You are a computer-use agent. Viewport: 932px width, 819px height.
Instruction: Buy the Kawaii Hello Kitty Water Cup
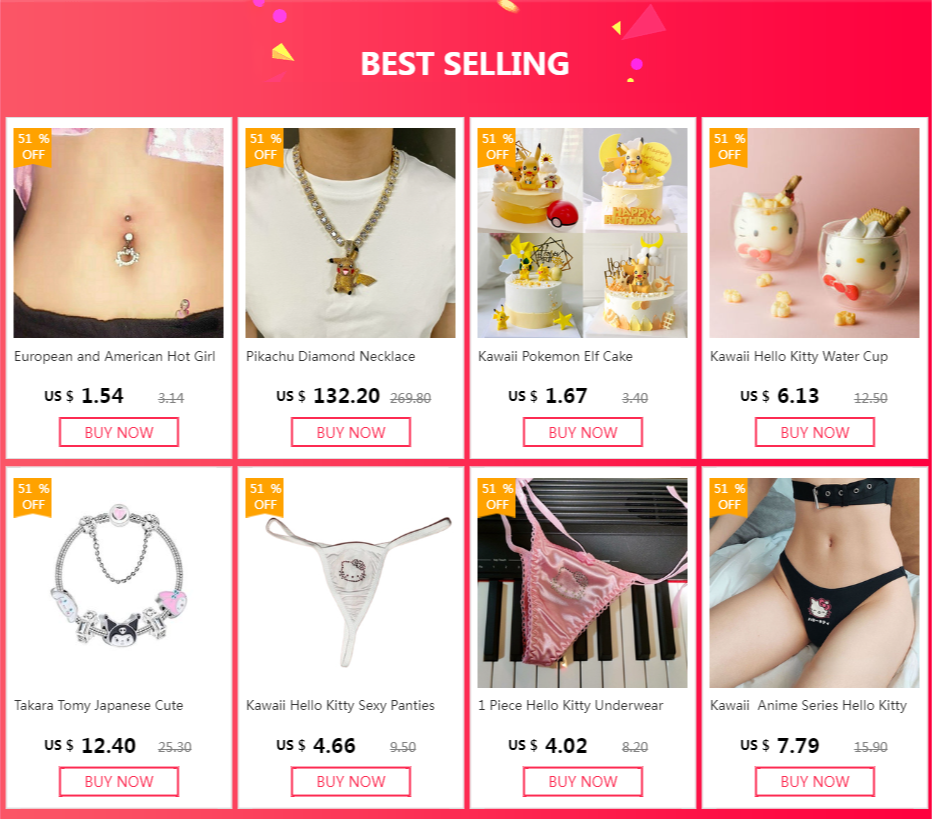(x=814, y=432)
